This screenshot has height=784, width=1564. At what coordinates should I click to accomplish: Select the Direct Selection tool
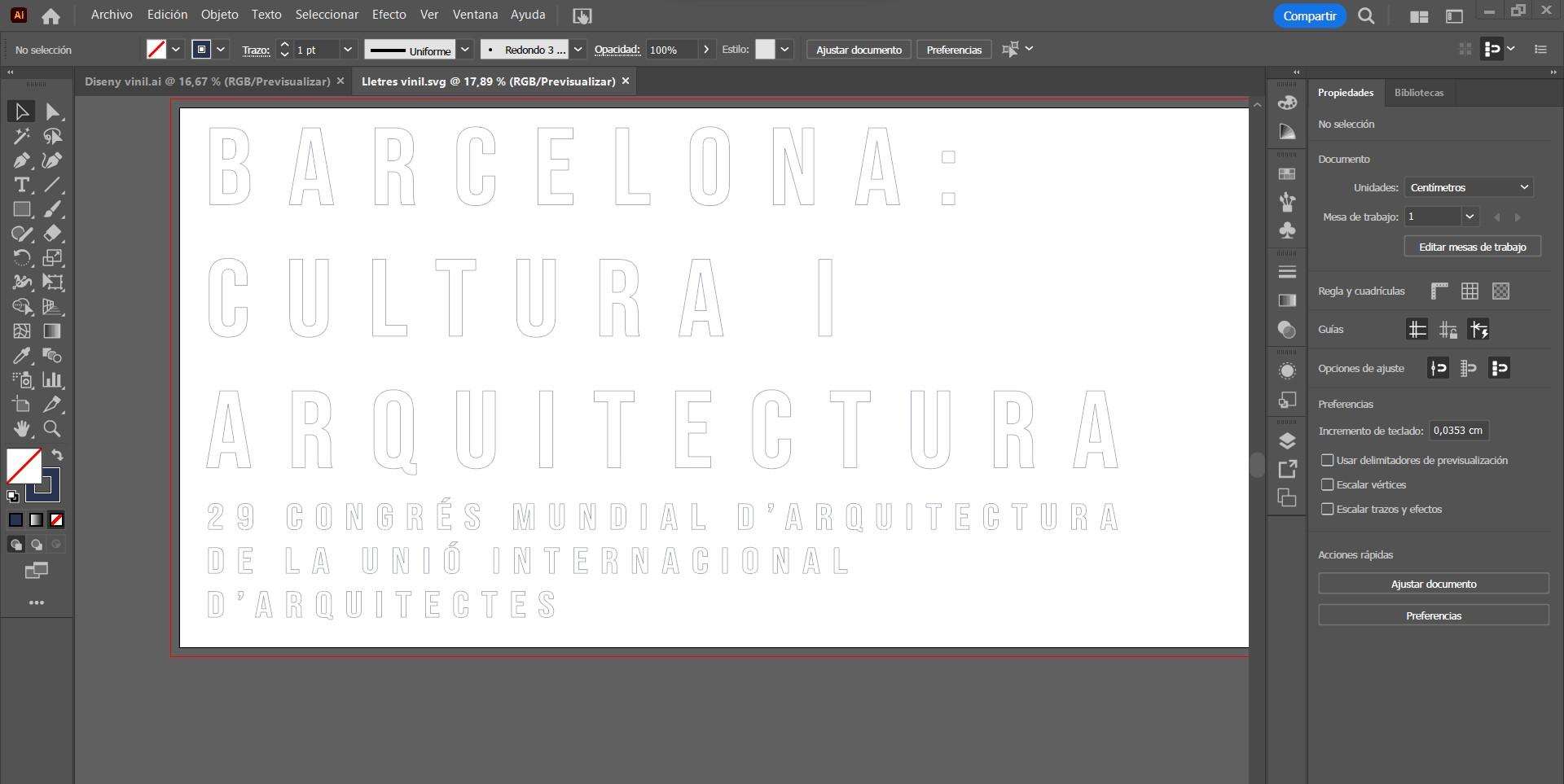pyautogui.click(x=53, y=112)
